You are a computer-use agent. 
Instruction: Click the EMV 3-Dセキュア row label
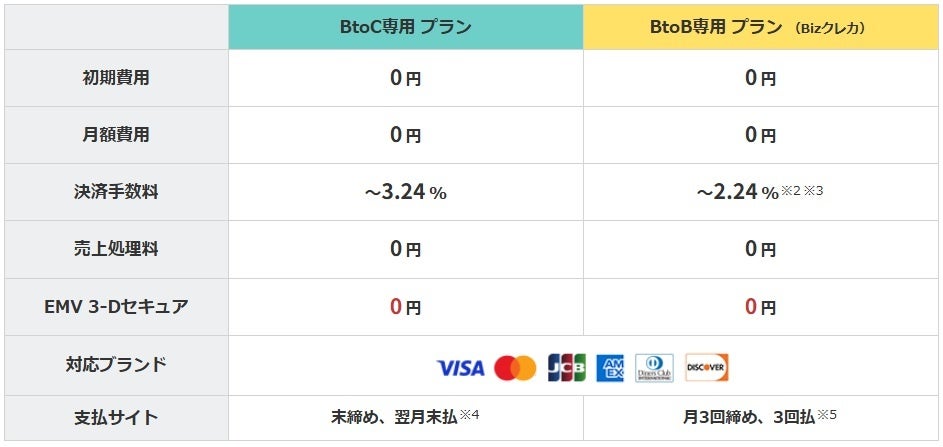pos(116,306)
